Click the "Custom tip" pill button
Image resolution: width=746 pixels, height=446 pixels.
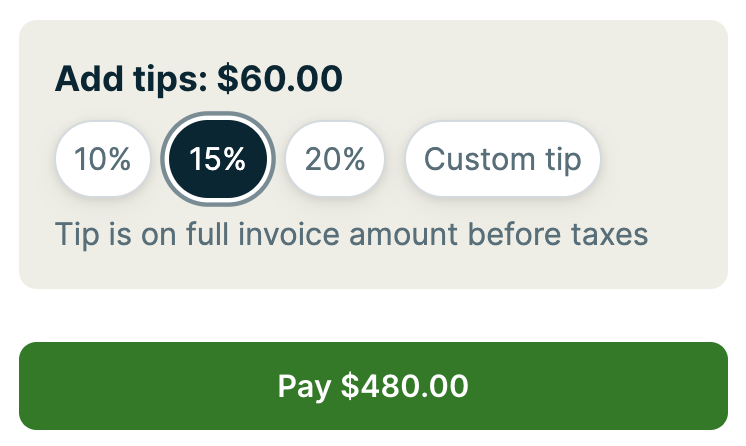pyautogui.click(x=502, y=159)
